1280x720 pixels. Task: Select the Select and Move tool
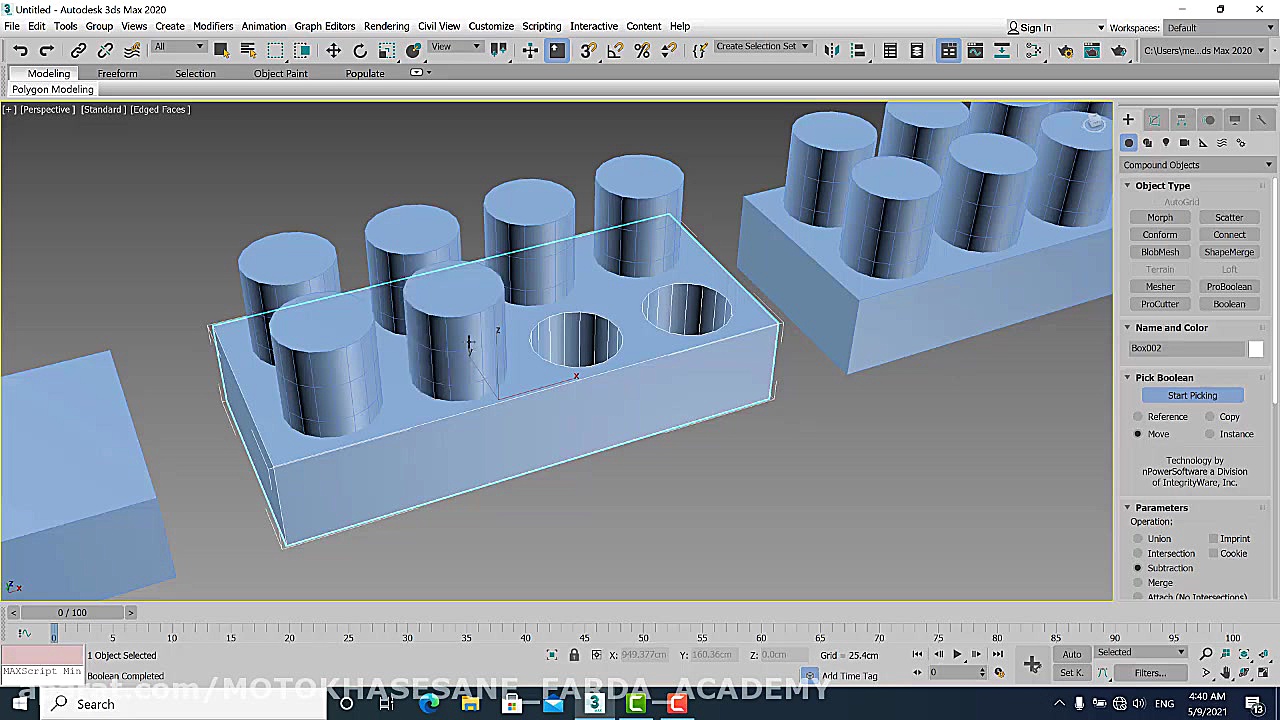click(x=333, y=50)
